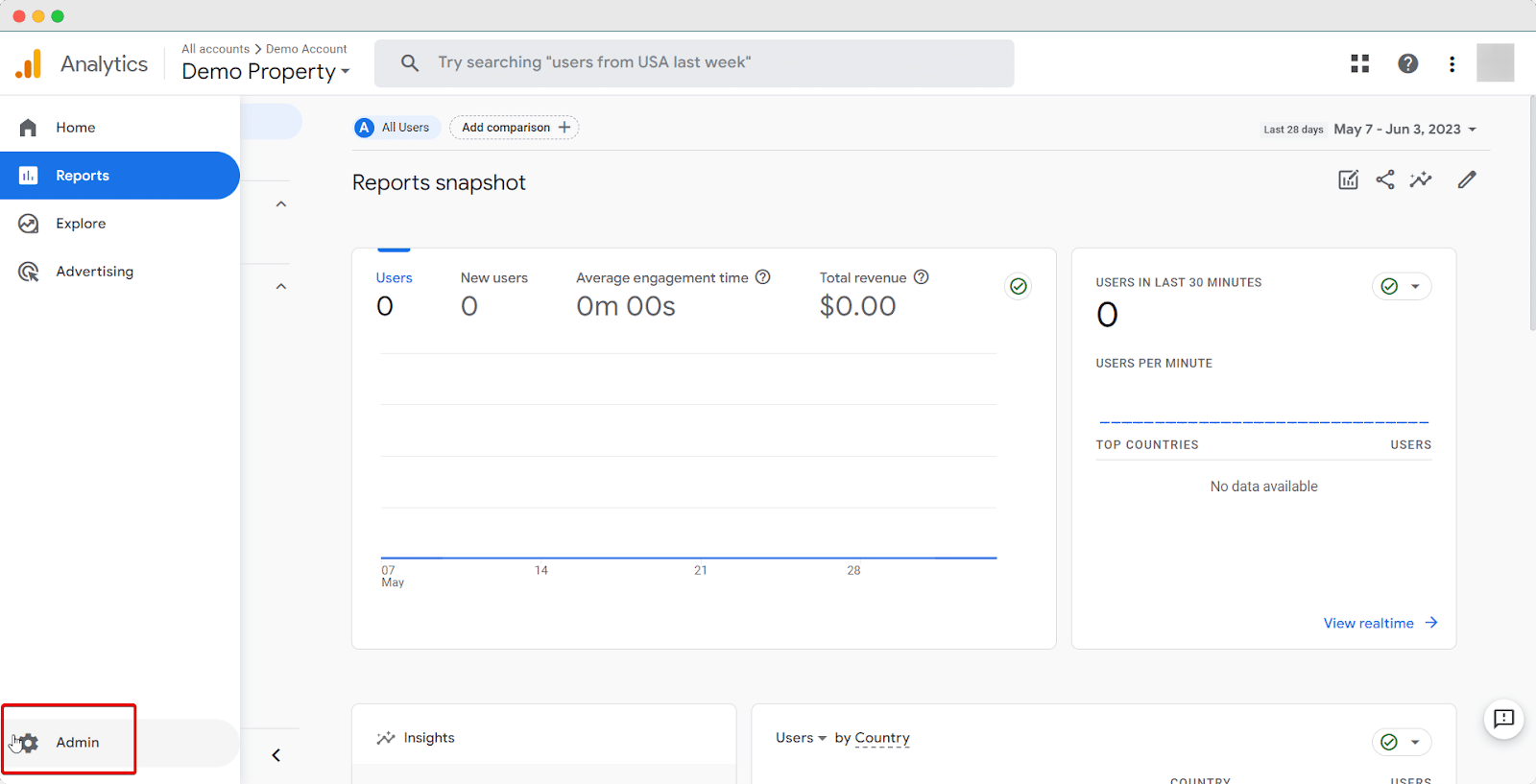Collapse the first report section chevron
Screen dimensions: 1536x784
(x=281, y=204)
